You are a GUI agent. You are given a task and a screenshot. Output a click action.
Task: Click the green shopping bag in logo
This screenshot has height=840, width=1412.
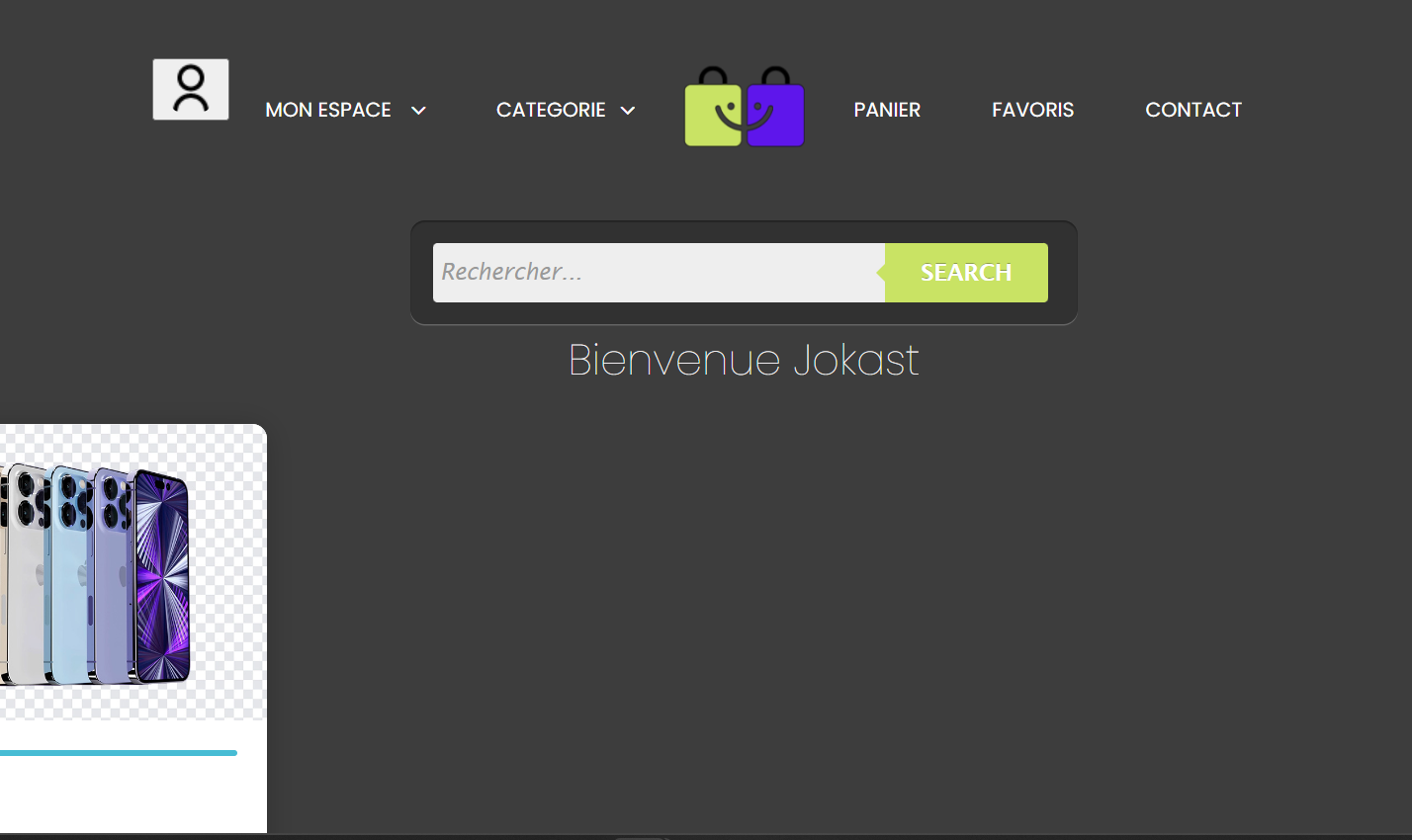tap(712, 115)
